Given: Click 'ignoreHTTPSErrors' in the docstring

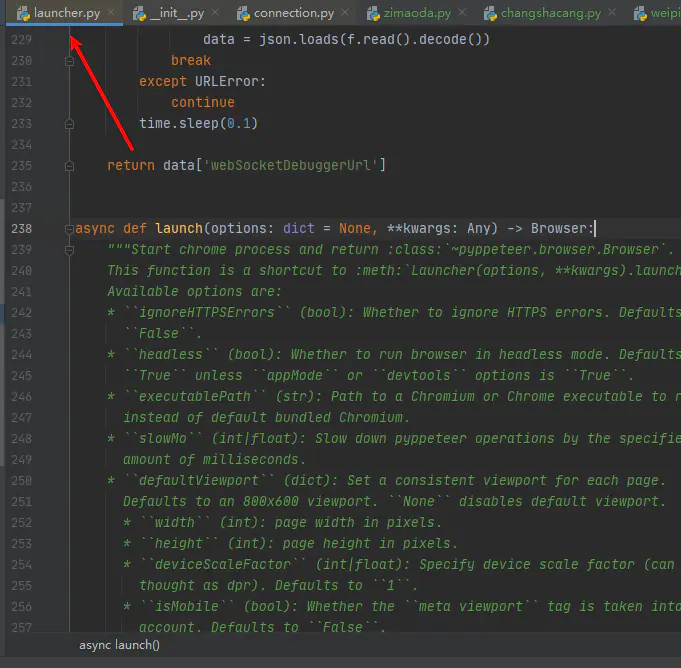Looking at the screenshot, I should [207, 312].
